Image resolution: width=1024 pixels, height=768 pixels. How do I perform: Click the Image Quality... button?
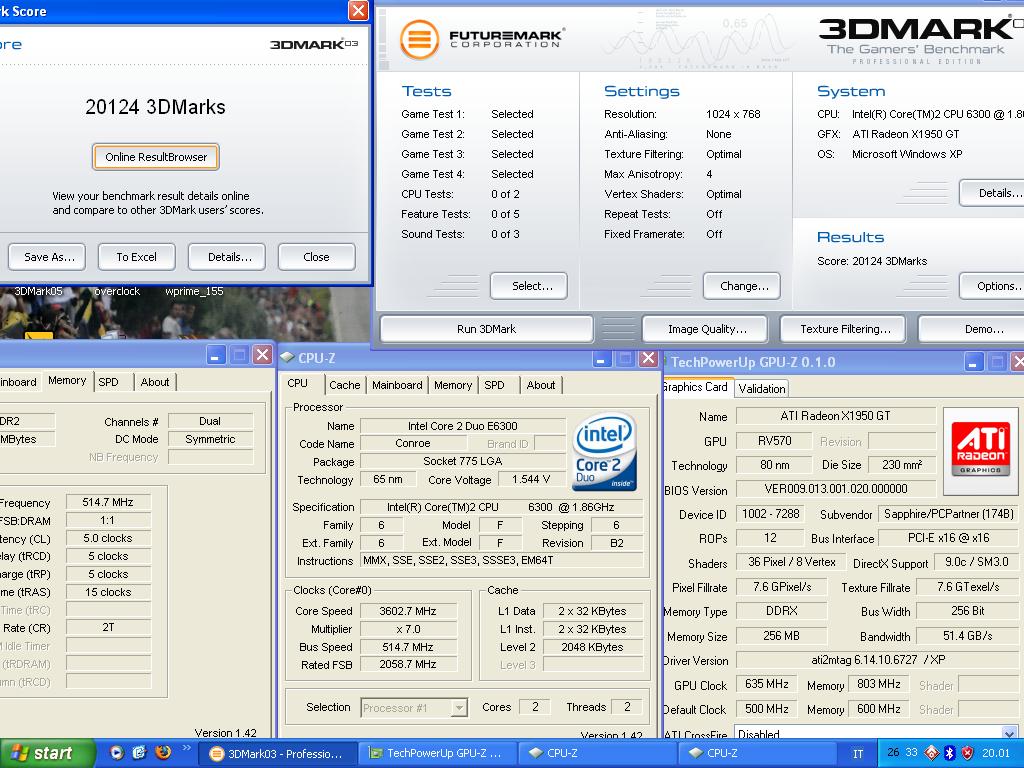pos(707,329)
